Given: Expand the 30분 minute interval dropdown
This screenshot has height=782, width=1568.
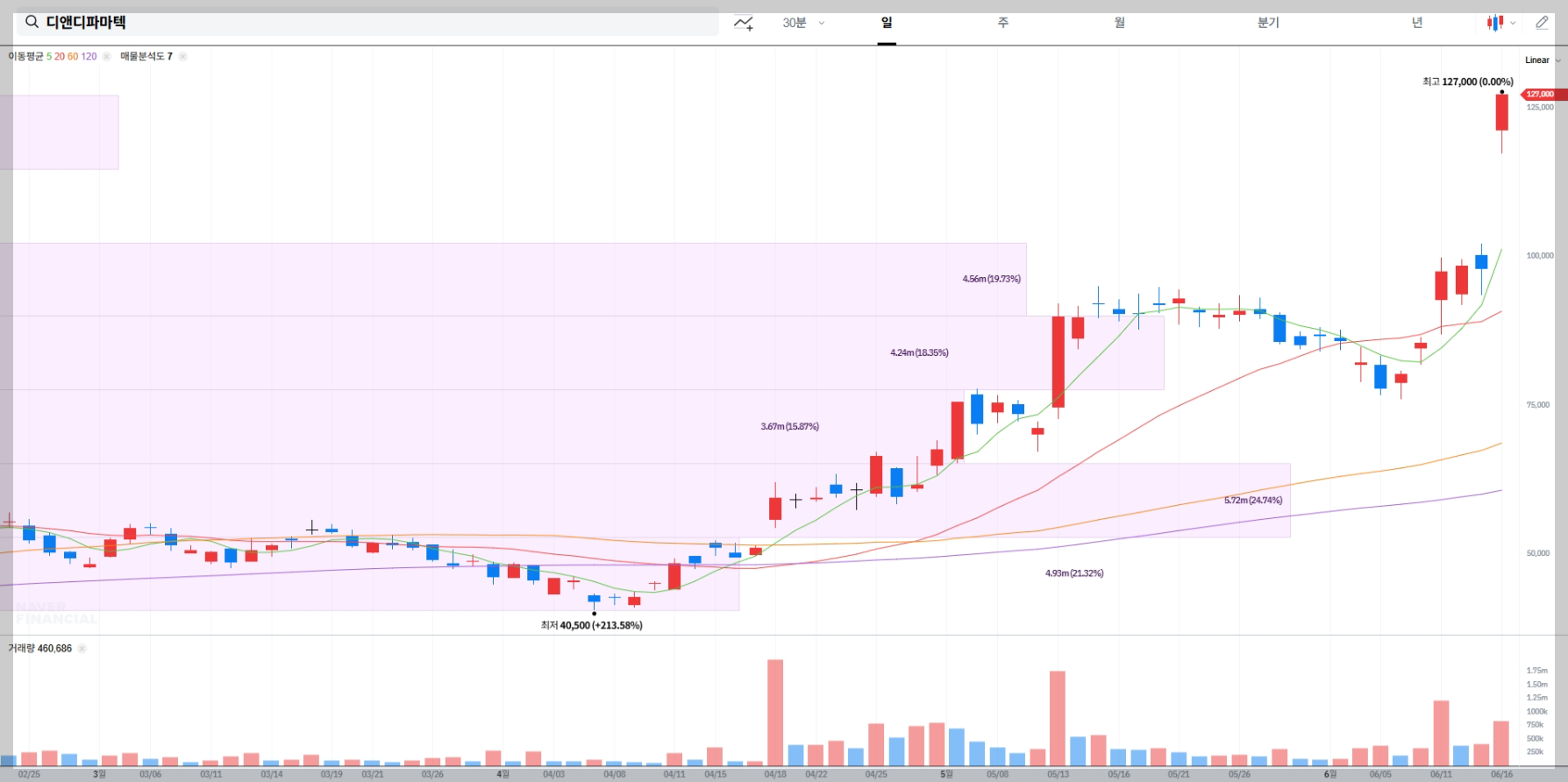Looking at the screenshot, I should 803,23.
